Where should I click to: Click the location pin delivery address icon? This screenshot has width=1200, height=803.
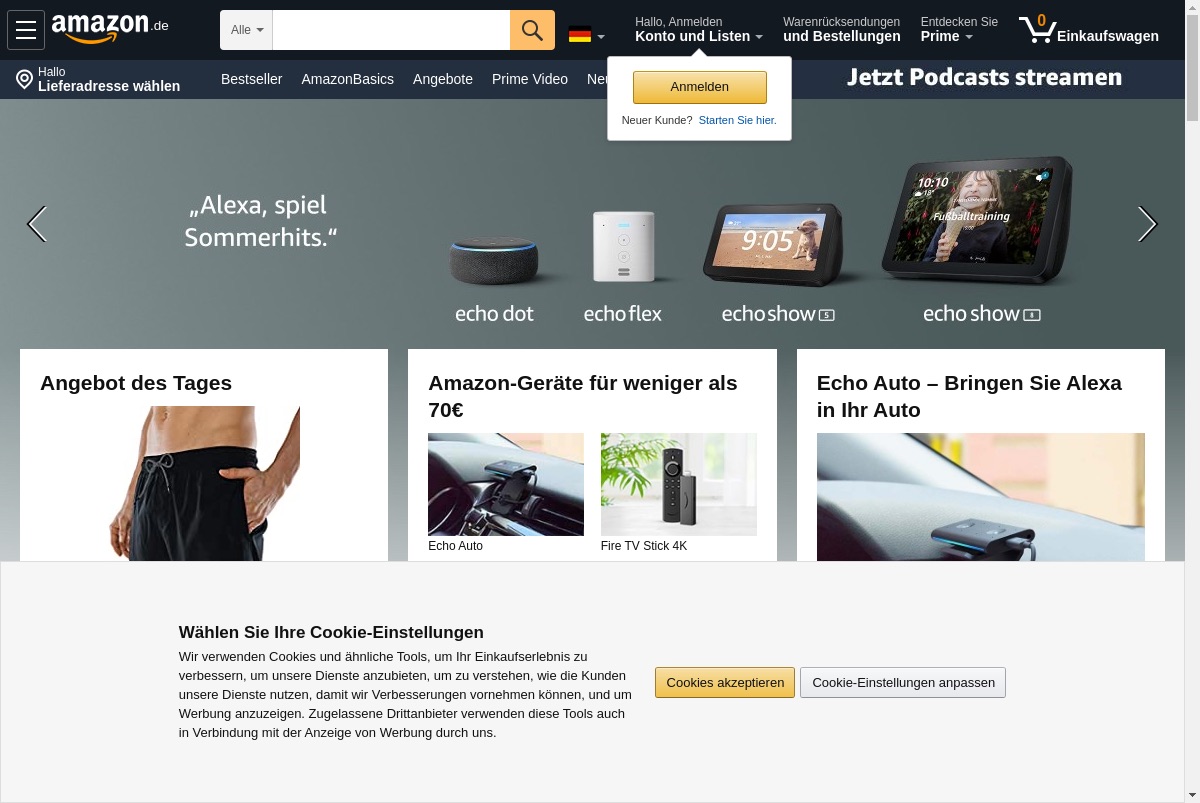[25, 79]
